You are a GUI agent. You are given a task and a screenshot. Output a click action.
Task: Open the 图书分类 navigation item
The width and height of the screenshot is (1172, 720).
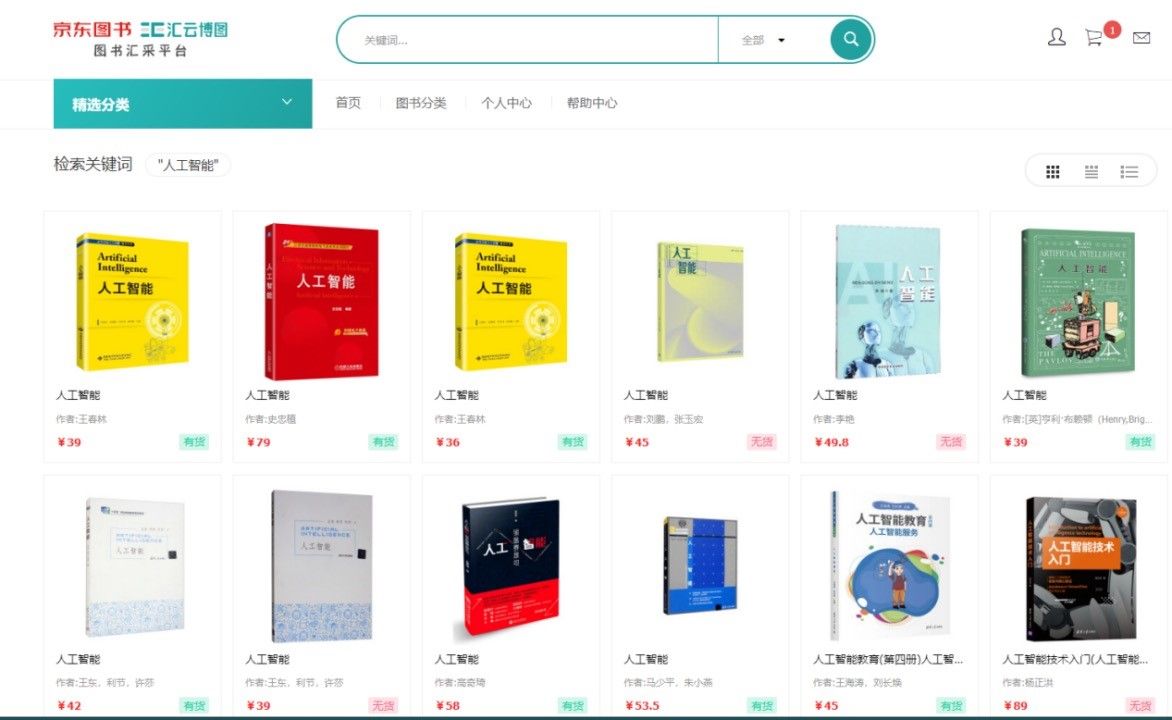click(x=421, y=103)
